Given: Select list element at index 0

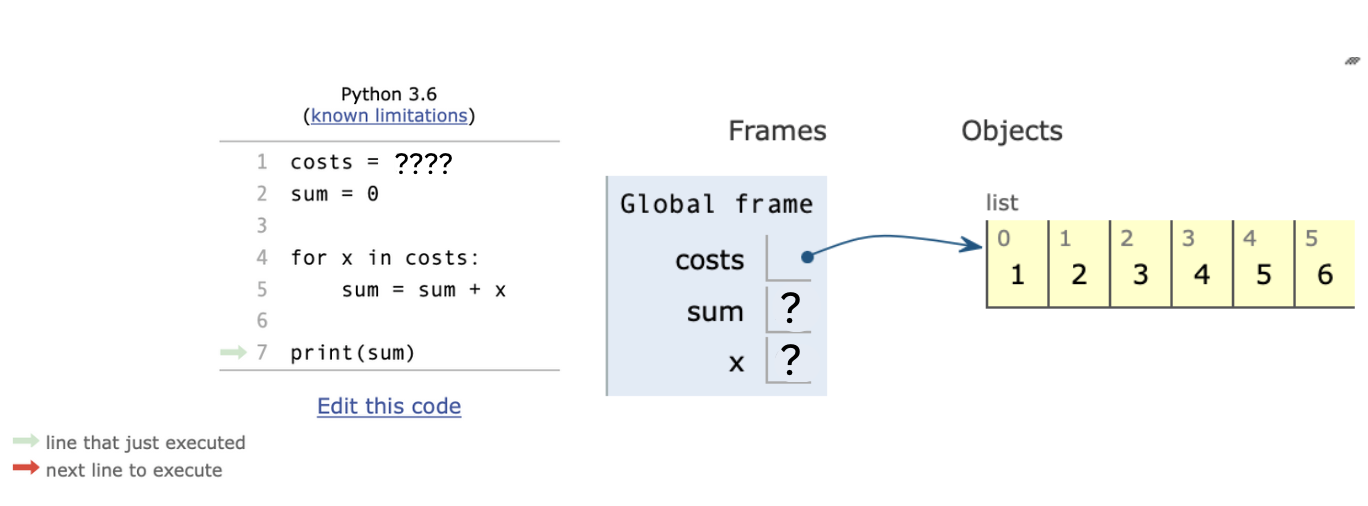Looking at the screenshot, I should [x=1018, y=264].
